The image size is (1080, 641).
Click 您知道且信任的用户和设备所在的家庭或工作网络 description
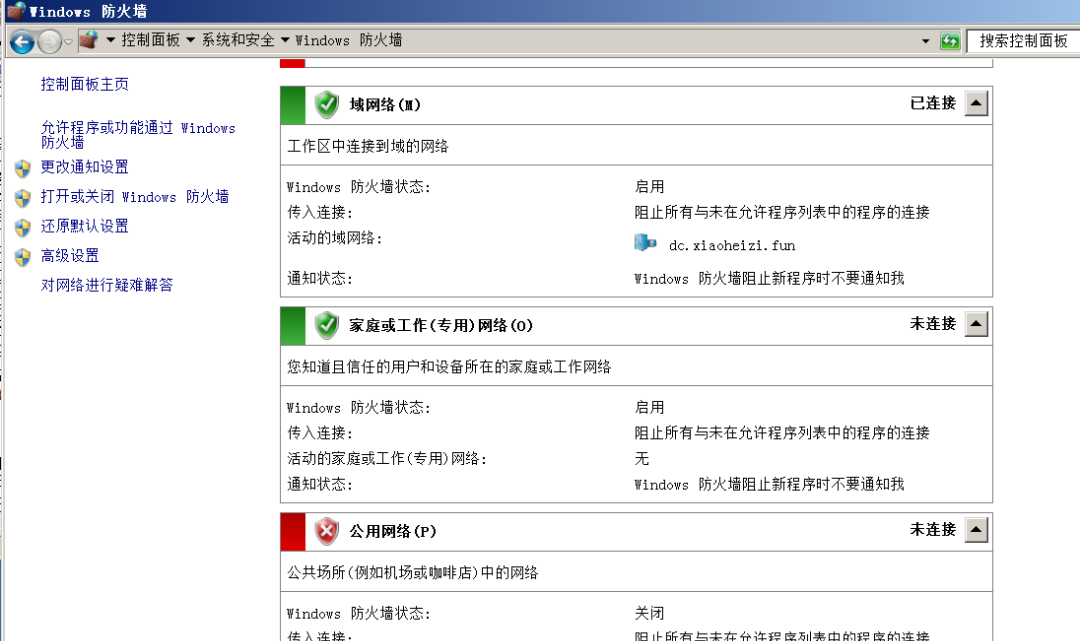point(449,366)
